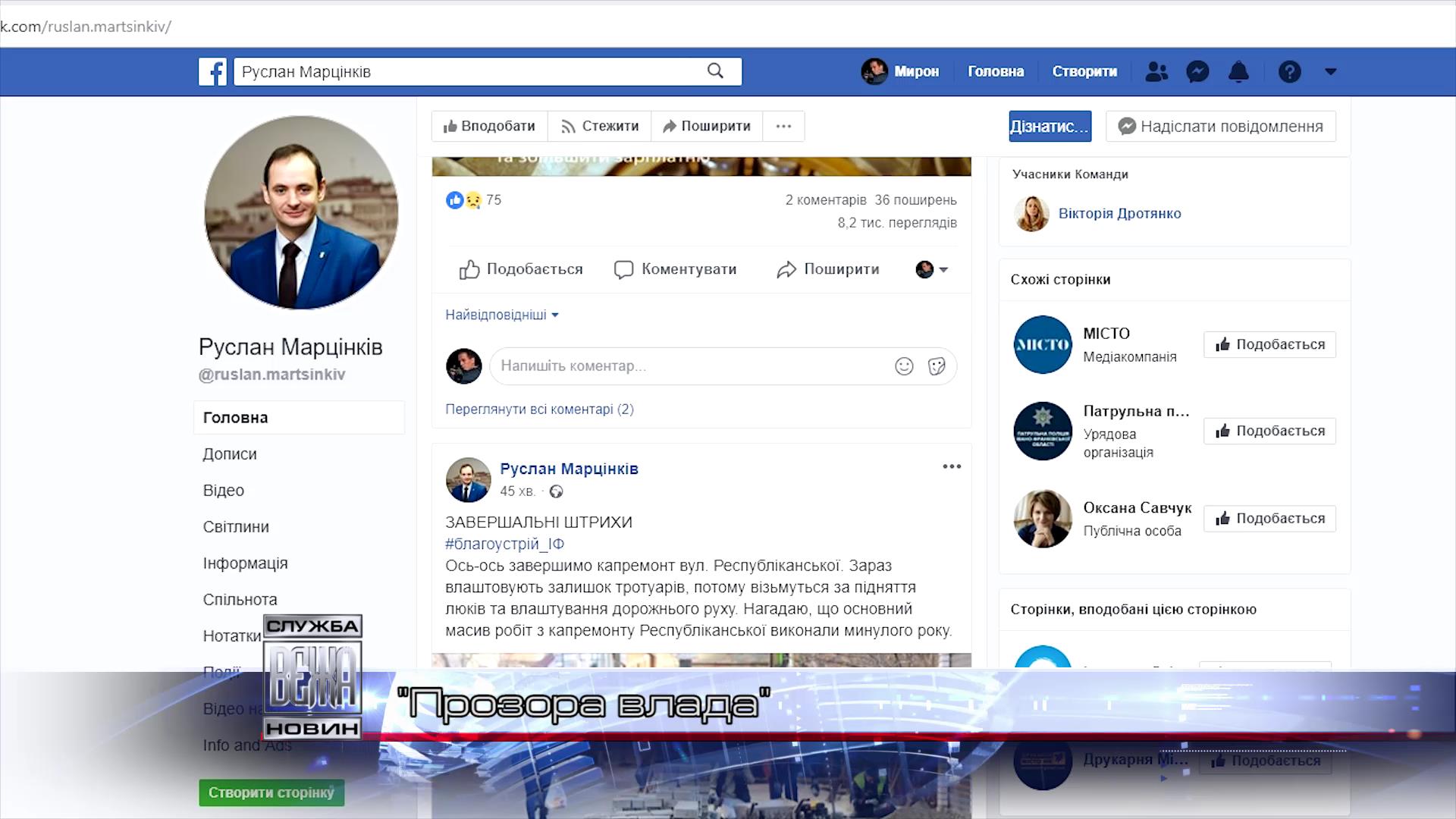Open МІСТО page name link
This screenshot has width=1456, height=819.
click(x=1106, y=334)
